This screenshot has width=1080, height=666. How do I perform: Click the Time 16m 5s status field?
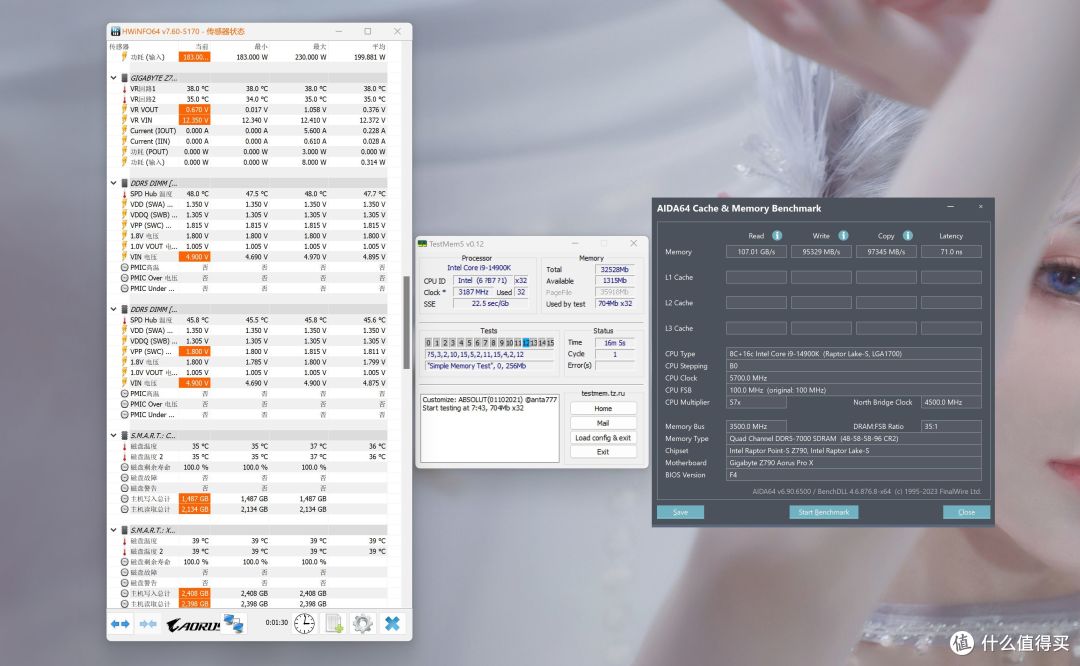[614, 342]
